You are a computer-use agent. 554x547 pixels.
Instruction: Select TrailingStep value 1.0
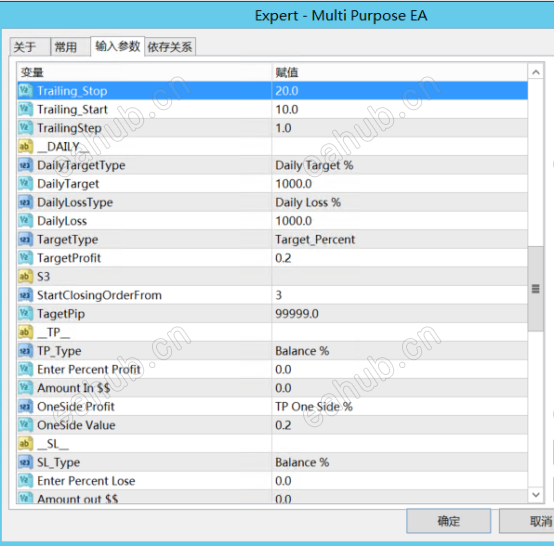coord(400,128)
